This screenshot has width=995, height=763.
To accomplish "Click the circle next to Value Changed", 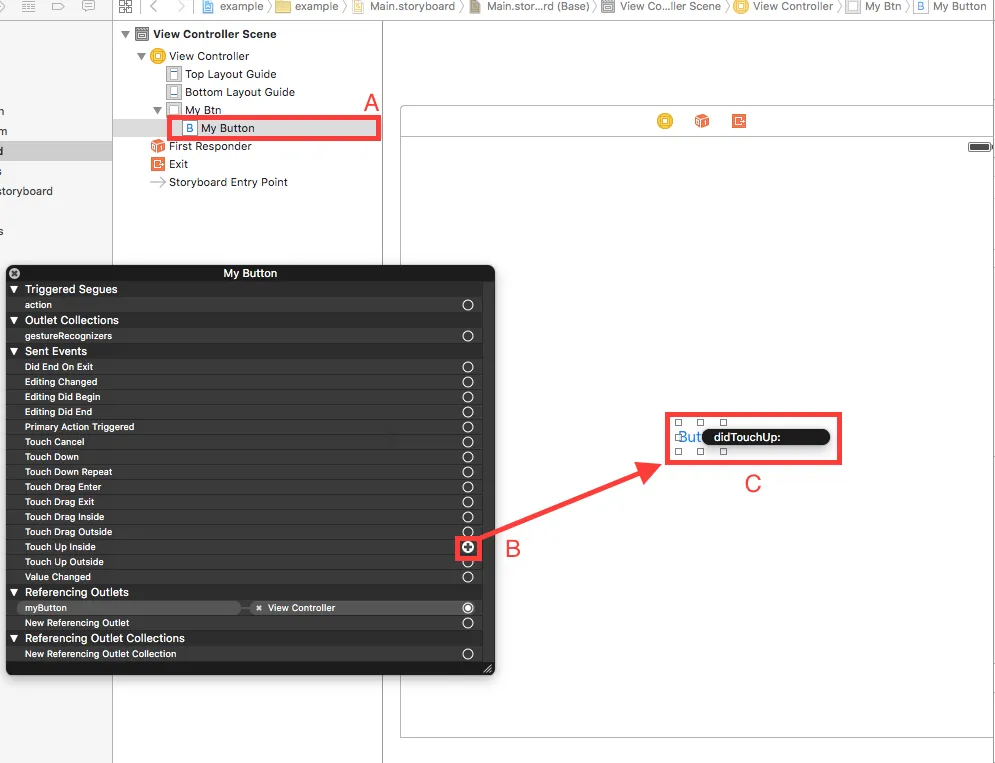I will click(x=468, y=577).
